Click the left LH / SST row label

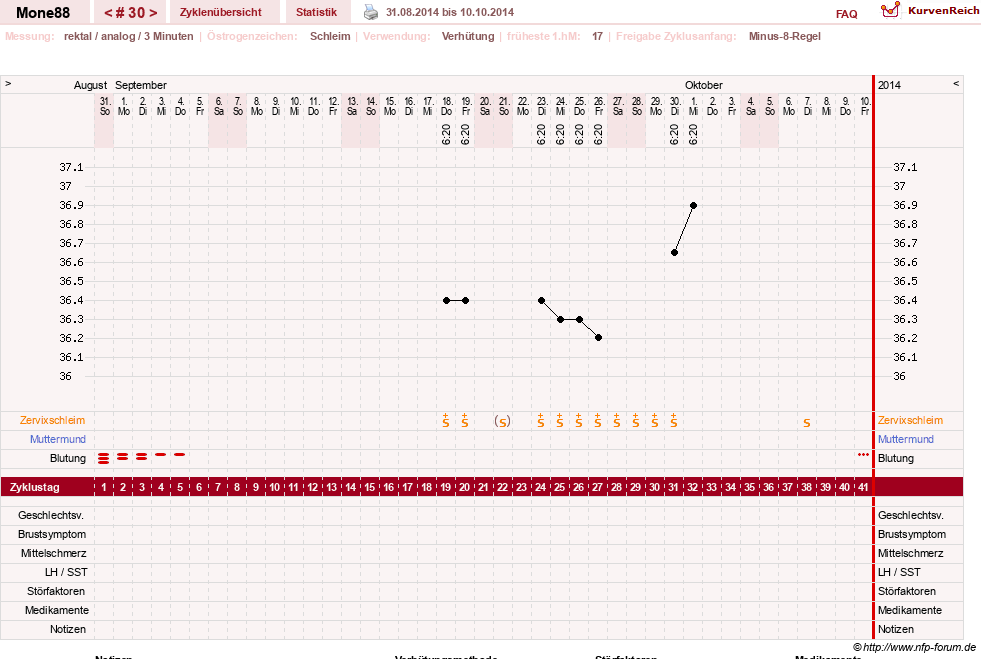click(66, 572)
